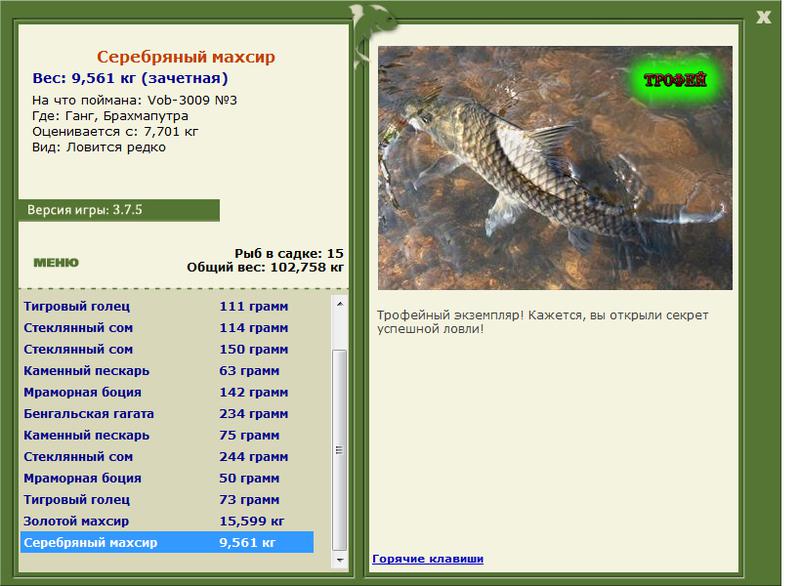Select Стеклянный сом 114 грамм row

click(167, 328)
